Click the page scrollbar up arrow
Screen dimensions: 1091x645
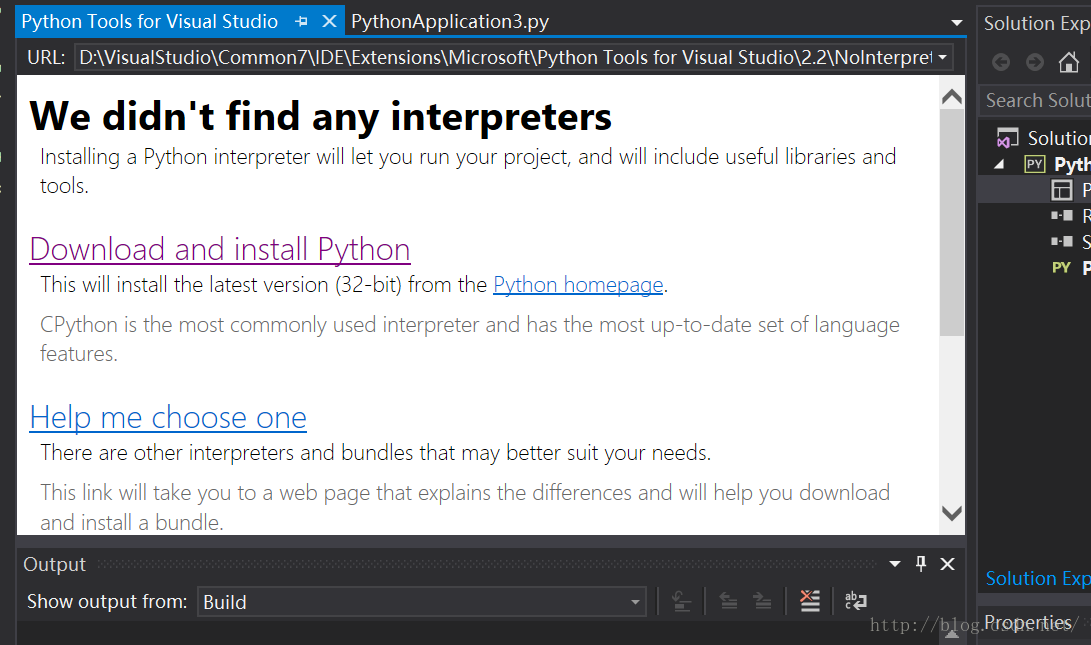coord(951,97)
